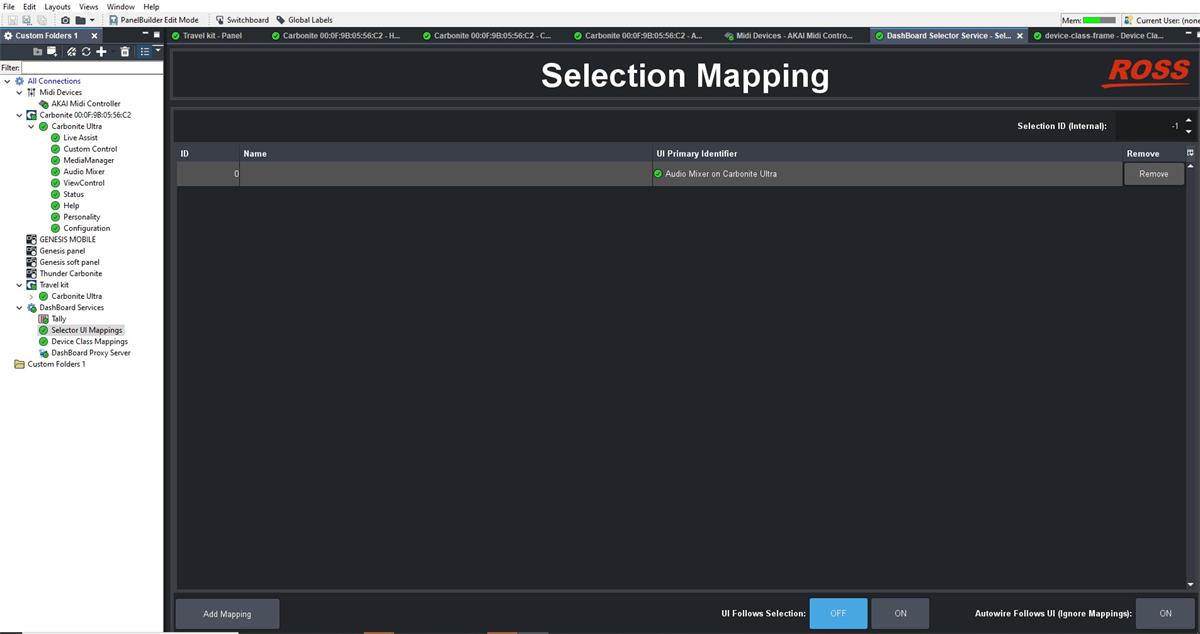Collapse Carbonite Ultra under Carbonite 00:0F:9B node

[31, 126]
